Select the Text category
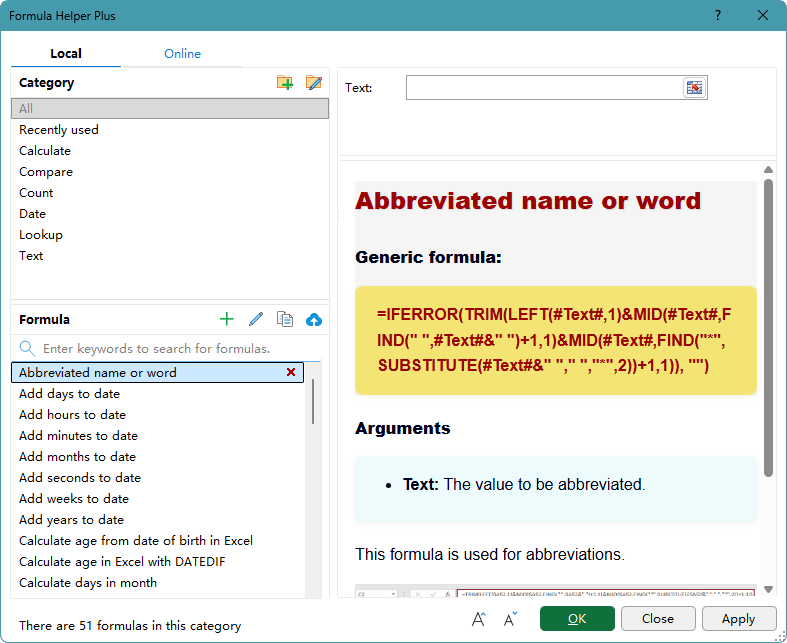This screenshot has height=643, width=787. tap(170, 256)
